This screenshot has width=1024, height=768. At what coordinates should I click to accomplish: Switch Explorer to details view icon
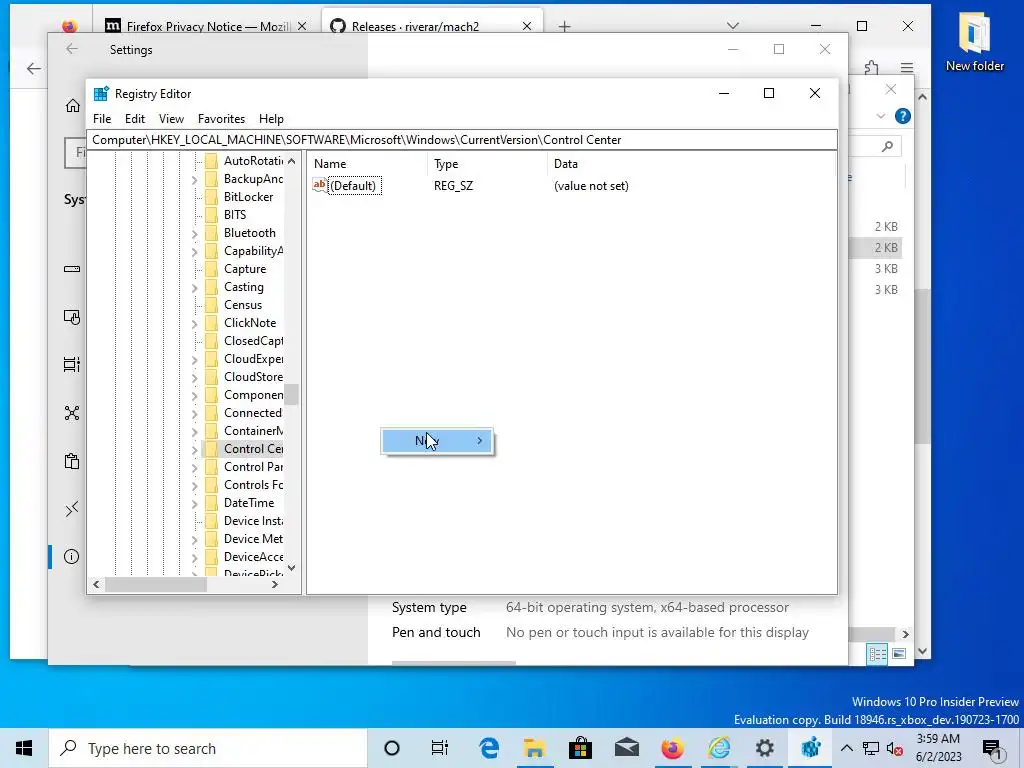click(x=877, y=654)
